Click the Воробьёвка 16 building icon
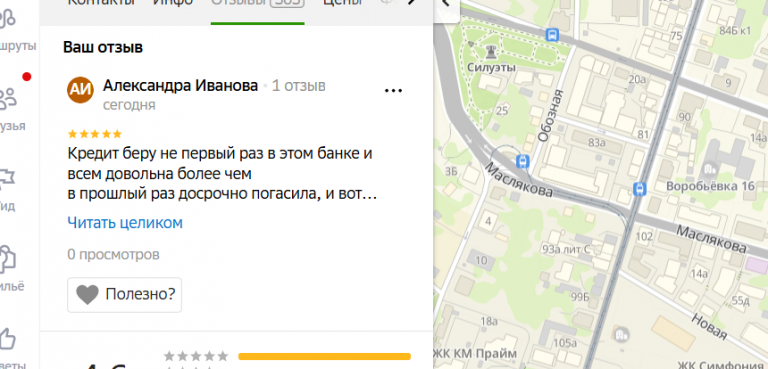The height and width of the screenshot is (369, 768). [709, 170]
